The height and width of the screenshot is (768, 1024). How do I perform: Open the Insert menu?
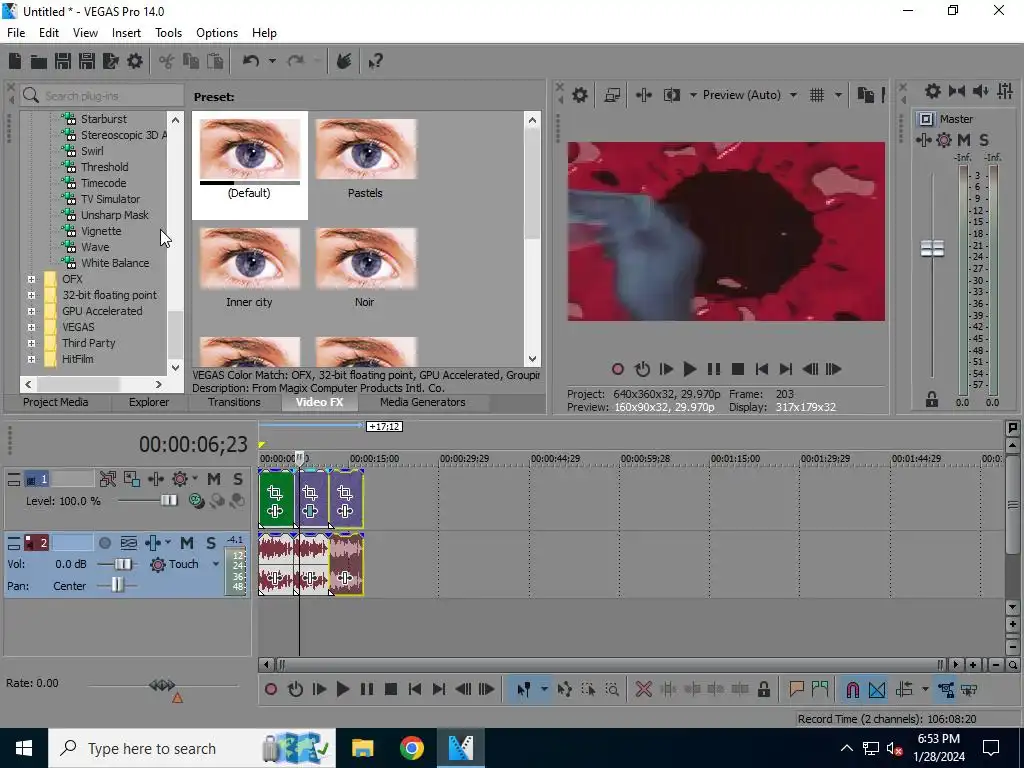click(x=126, y=33)
